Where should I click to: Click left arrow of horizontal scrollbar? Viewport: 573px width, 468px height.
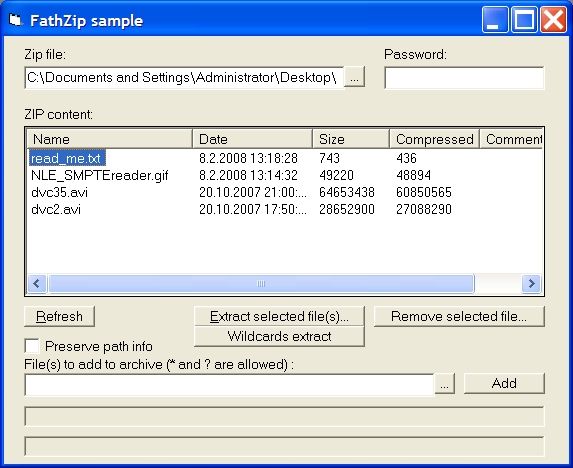[x=37, y=283]
